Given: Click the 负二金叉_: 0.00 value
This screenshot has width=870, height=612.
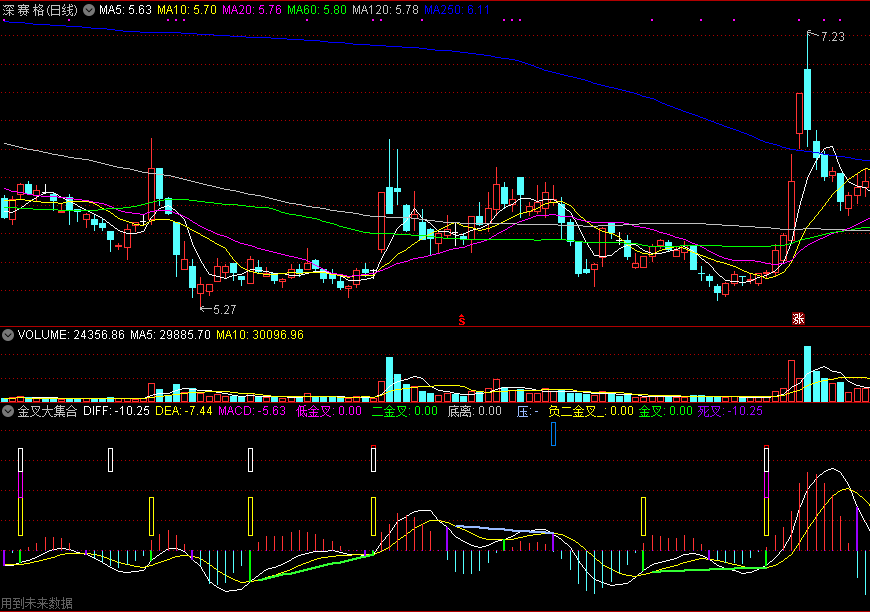Looking at the screenshot, I should pyautogui.click(x=591, y=411).
